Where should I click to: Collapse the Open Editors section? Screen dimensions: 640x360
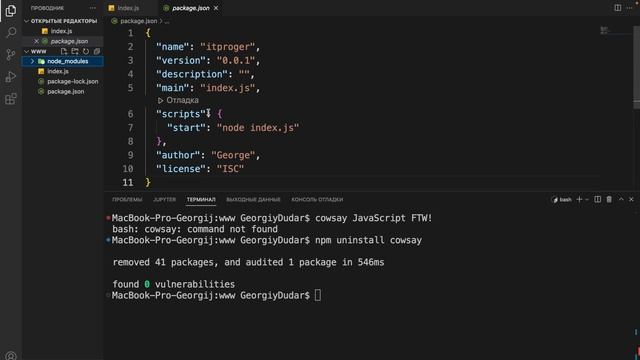pos(27,21)
